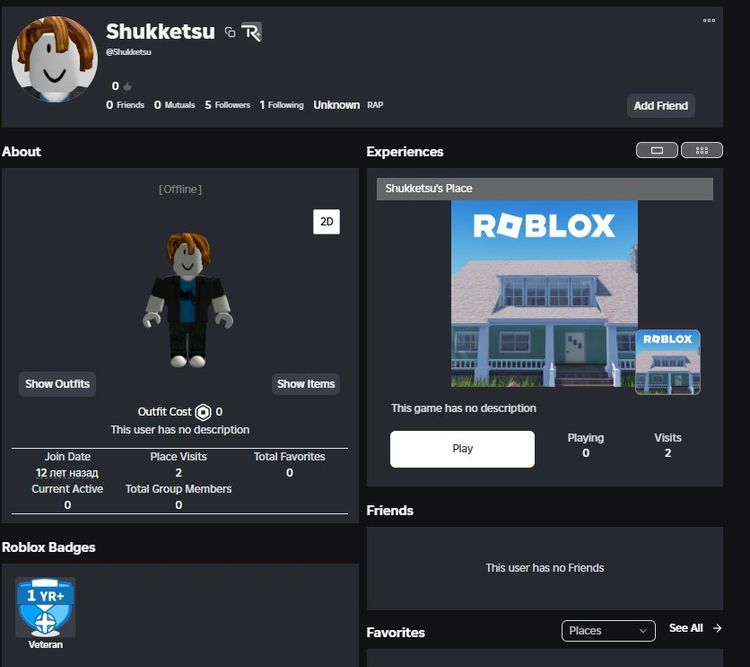Expand the outfits list with Show Outfits
The width and height of the screenshot is (750, 667).
coord(57,384)
